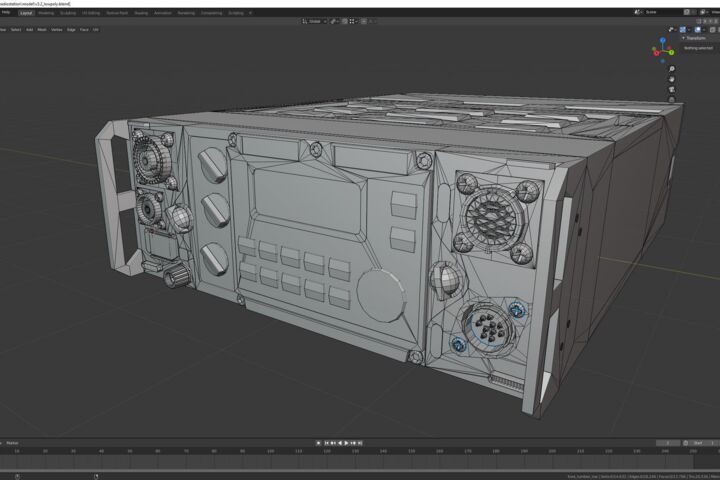Image resolution: width=720 pixels, height=480 pixels.
Task: Click the large round dial on radio model
Action: (x=382, y=296)
